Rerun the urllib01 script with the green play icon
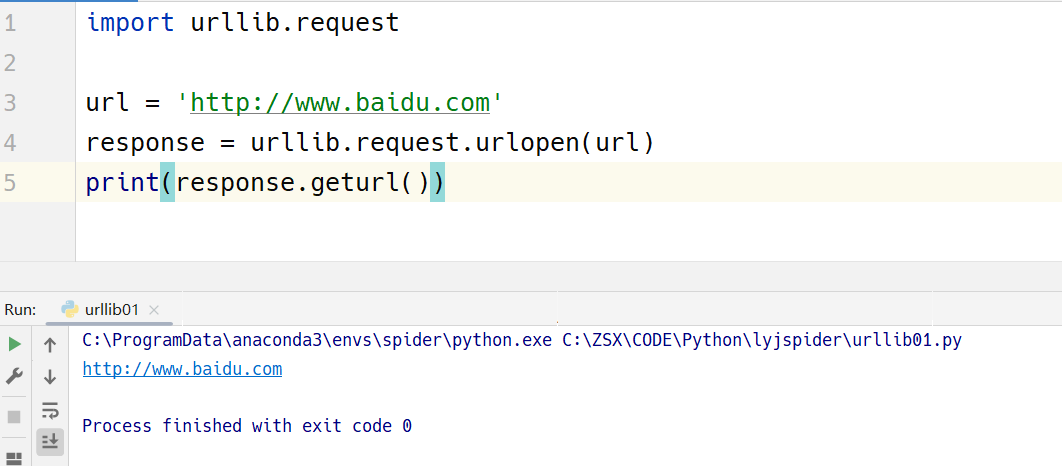Screen dimensions: 1062x466 tap(14, 345)
